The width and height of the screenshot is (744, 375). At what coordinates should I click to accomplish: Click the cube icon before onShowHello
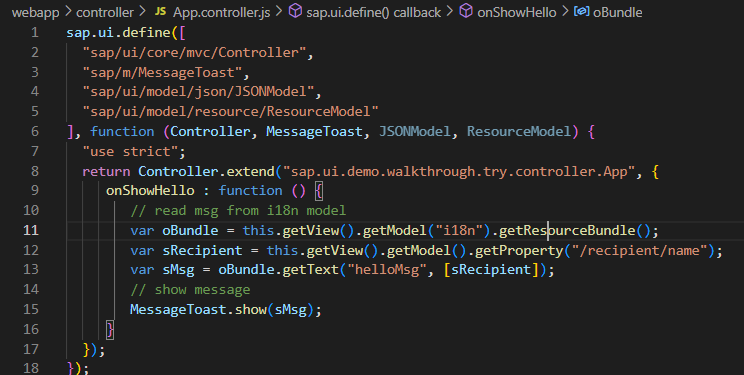[466, 11]
